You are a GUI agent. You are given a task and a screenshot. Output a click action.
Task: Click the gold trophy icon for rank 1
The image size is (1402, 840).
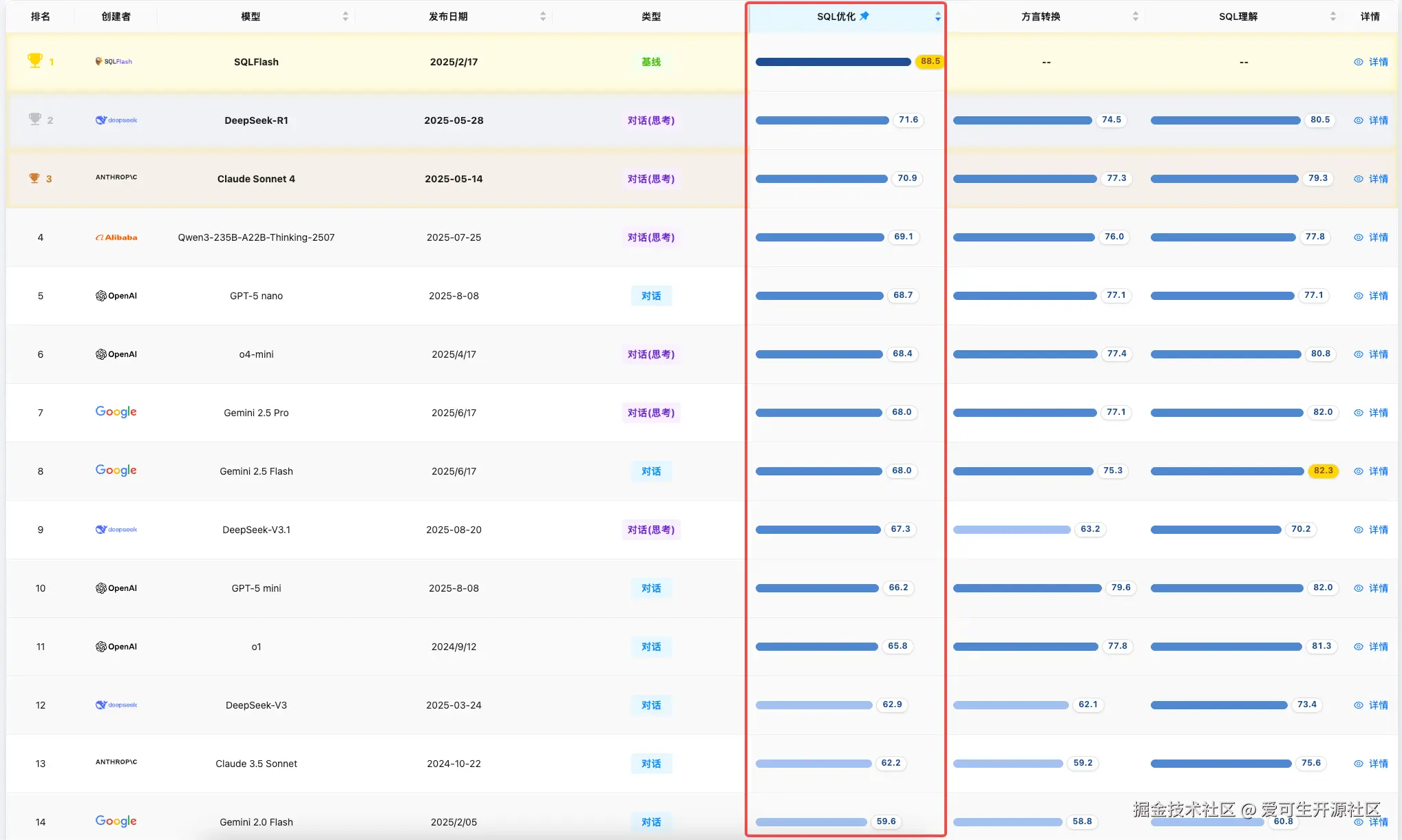tap(34, 60)
